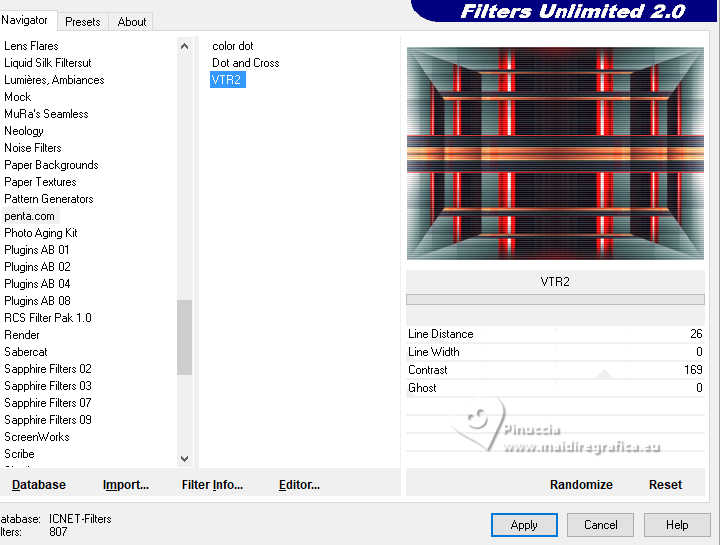Click the category list scrollbar thumb

[185, 337]
